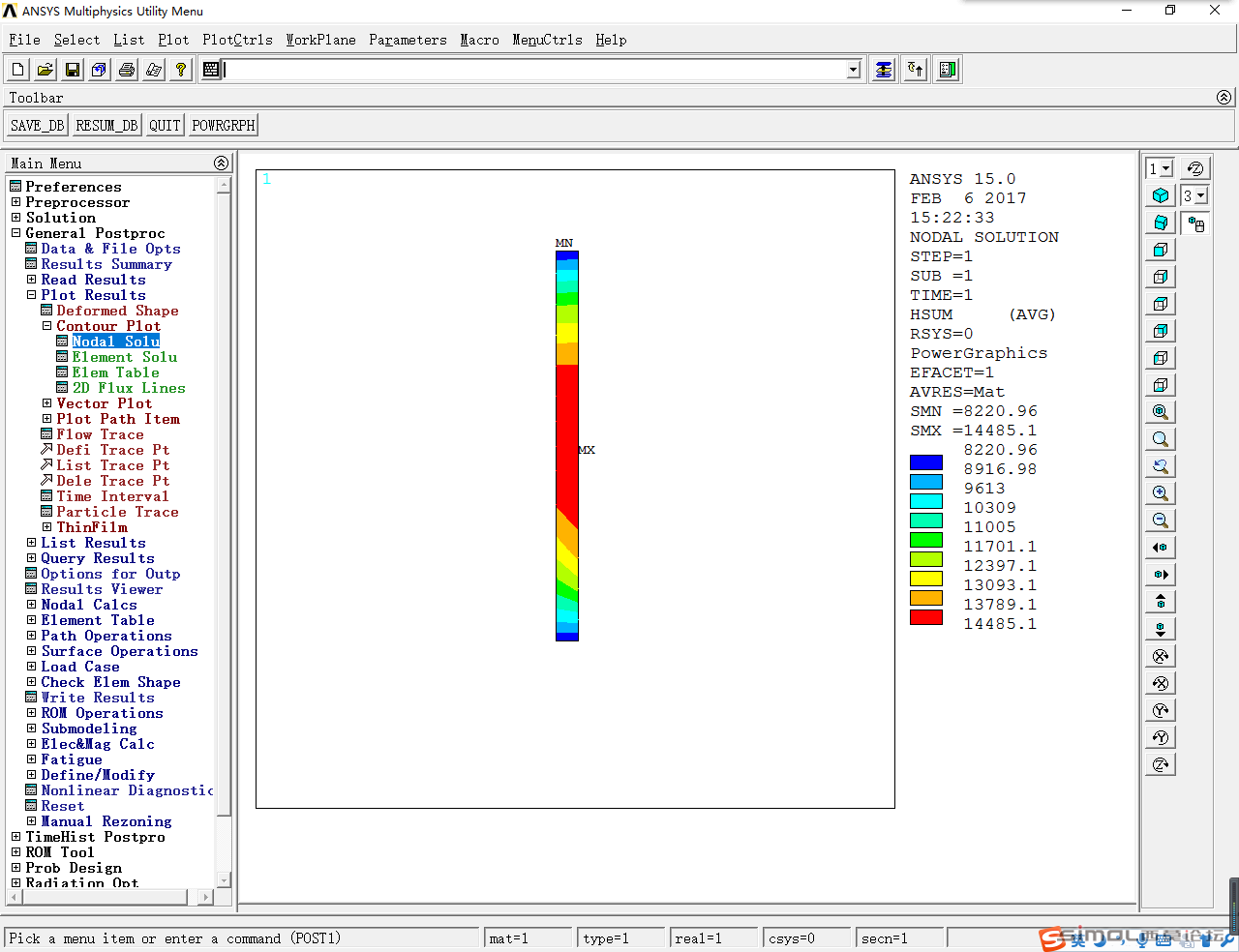Pan model right with right-arrow cube icon
The height and width of the screenshot is (952, 1239).
[1161, 575]
